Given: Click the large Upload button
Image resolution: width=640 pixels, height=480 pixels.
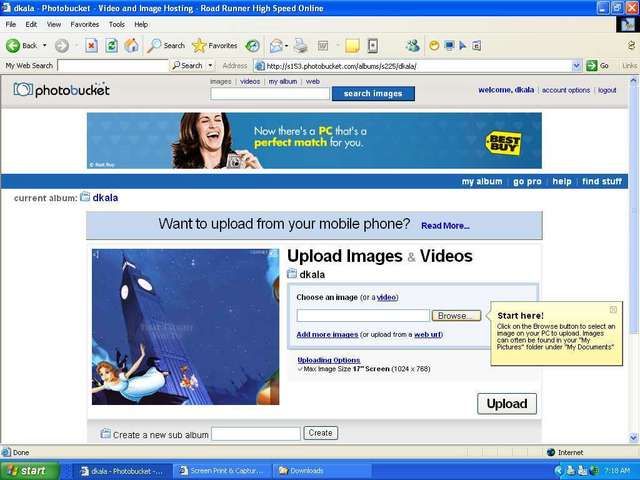Looking at the screenshot, I should 507,404.
